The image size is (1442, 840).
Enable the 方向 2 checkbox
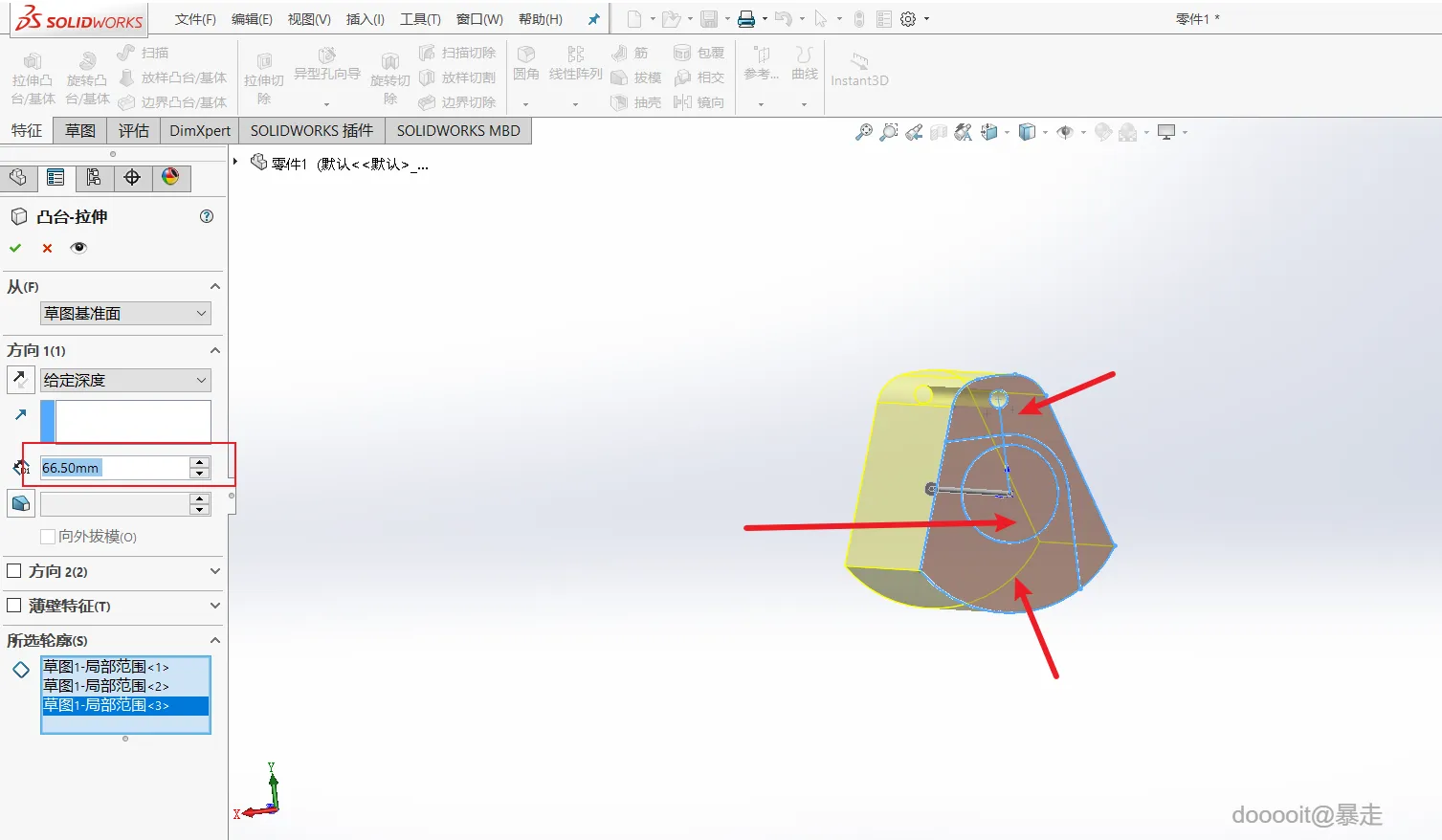click(14, 571)
